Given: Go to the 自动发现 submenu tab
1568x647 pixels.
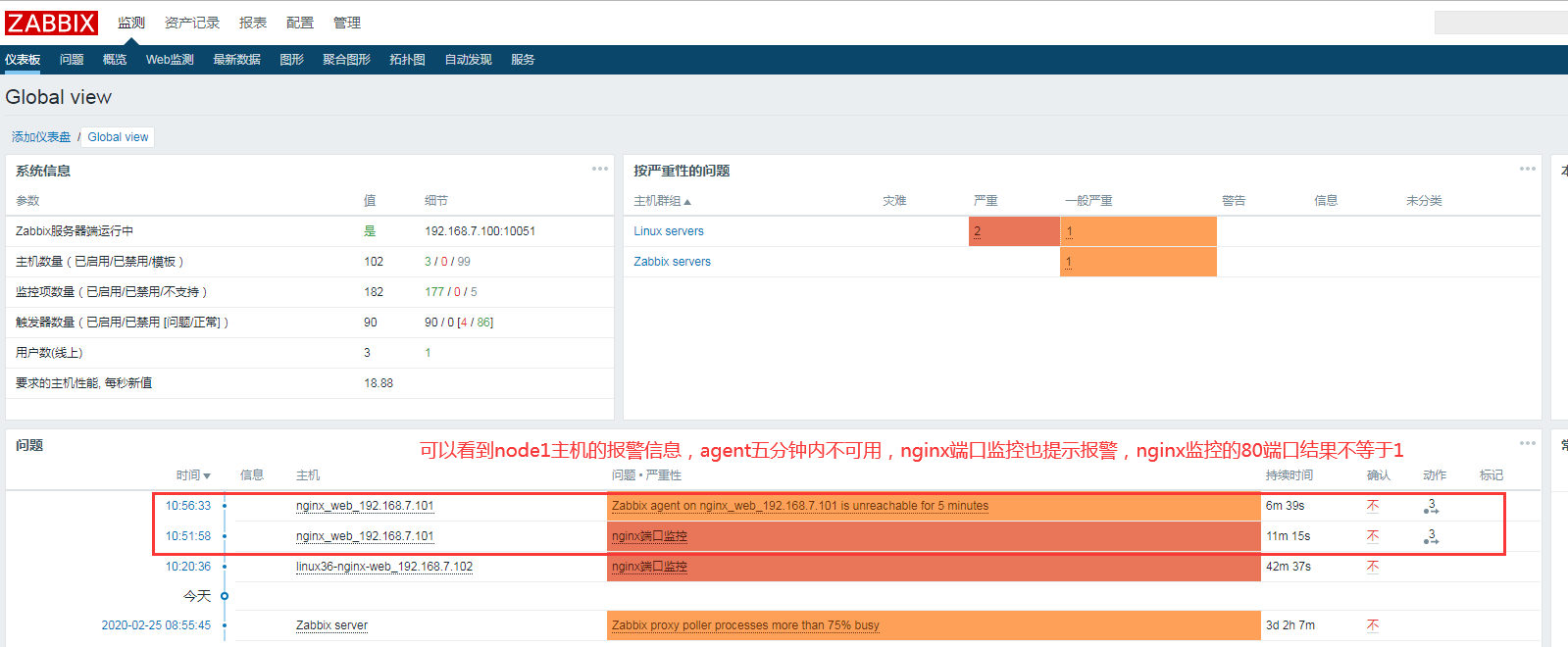Looking at the screenshot, I should (469, 60).
